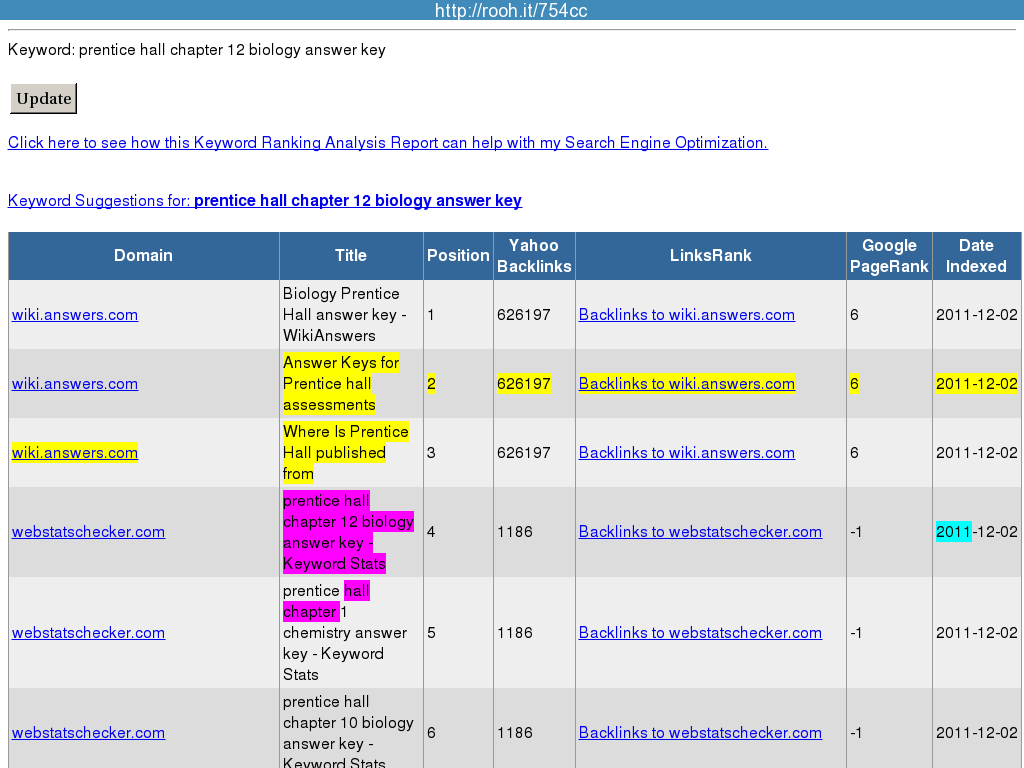
Task: Click the Update button
Action: [x=43, y=99]
